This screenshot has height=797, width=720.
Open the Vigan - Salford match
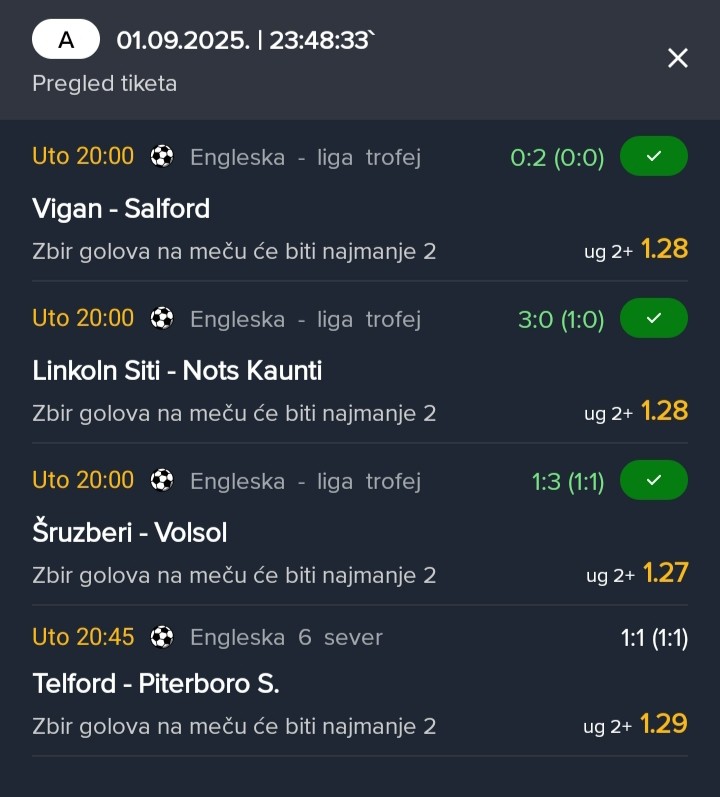tap(121, 209)
